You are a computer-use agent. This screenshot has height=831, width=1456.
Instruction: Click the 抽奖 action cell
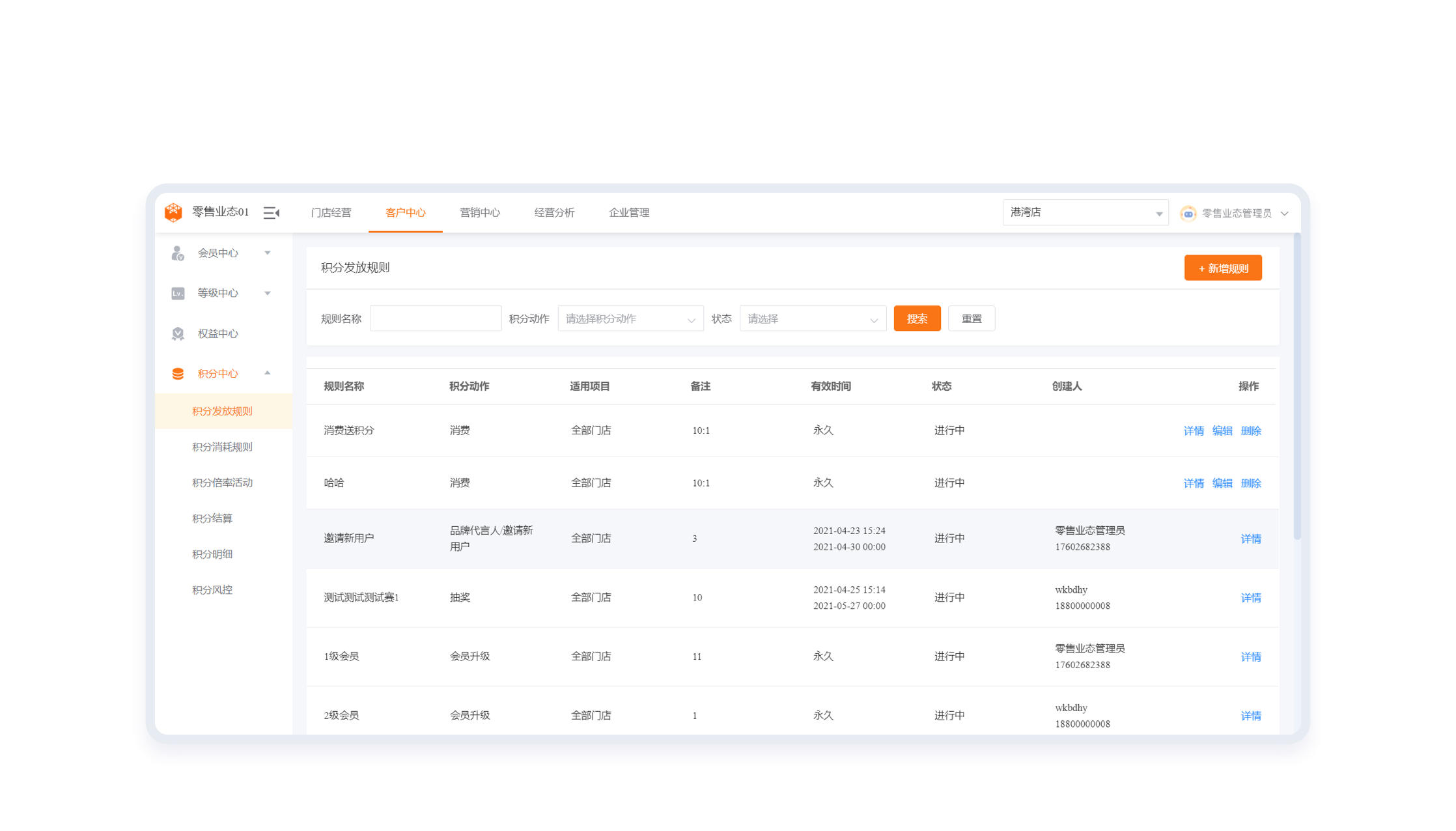click(x=460, y=597)
